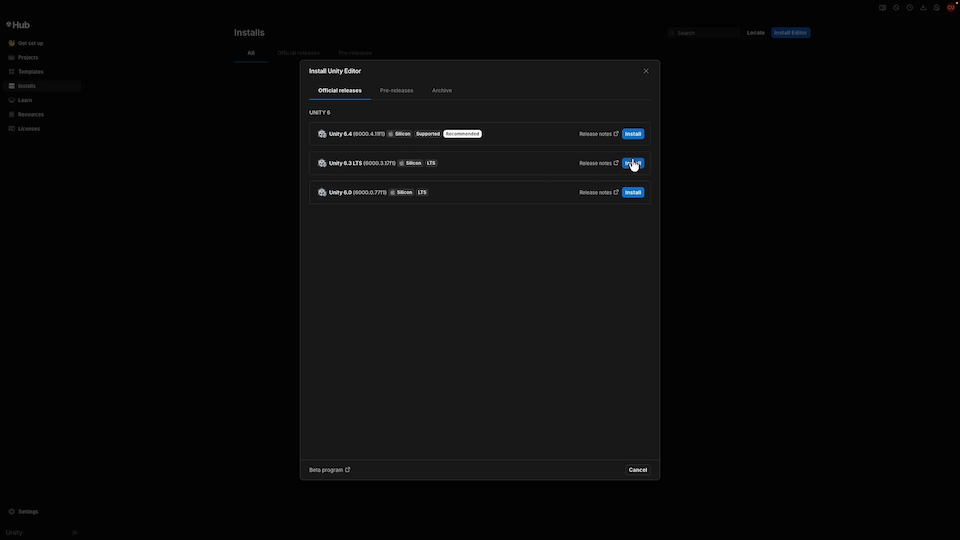Open Get set up in sidebar
Image resolution: width=960 pixels, height=540 pixels.
click(x=41, y=43)
